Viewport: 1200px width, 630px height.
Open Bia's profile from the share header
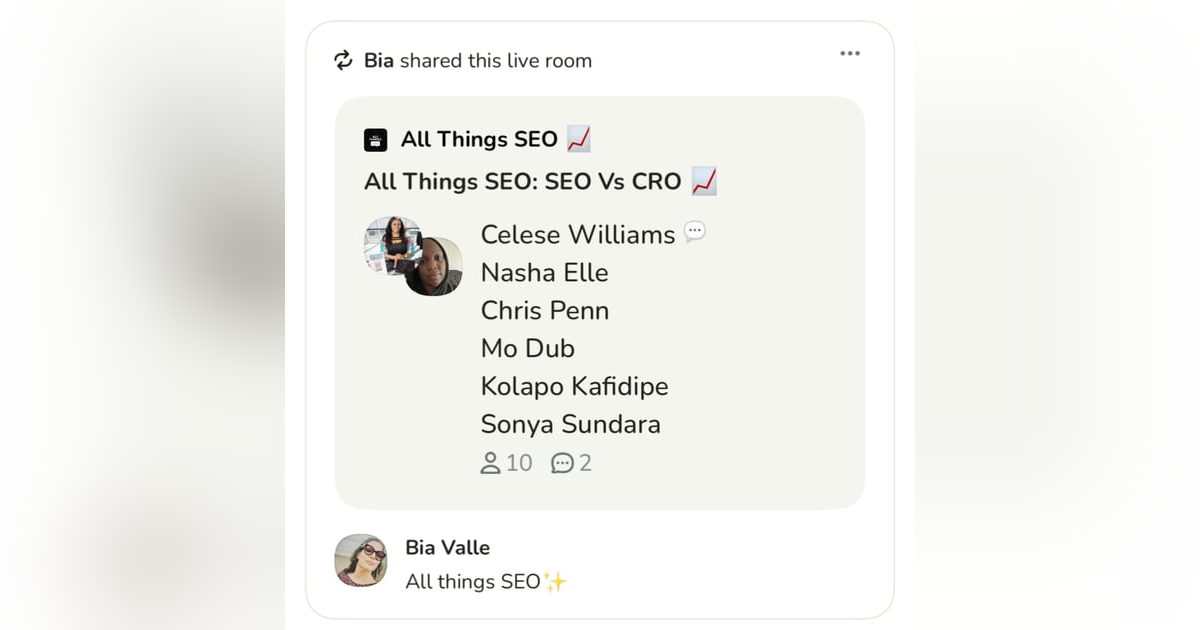(x=381, y=60)
